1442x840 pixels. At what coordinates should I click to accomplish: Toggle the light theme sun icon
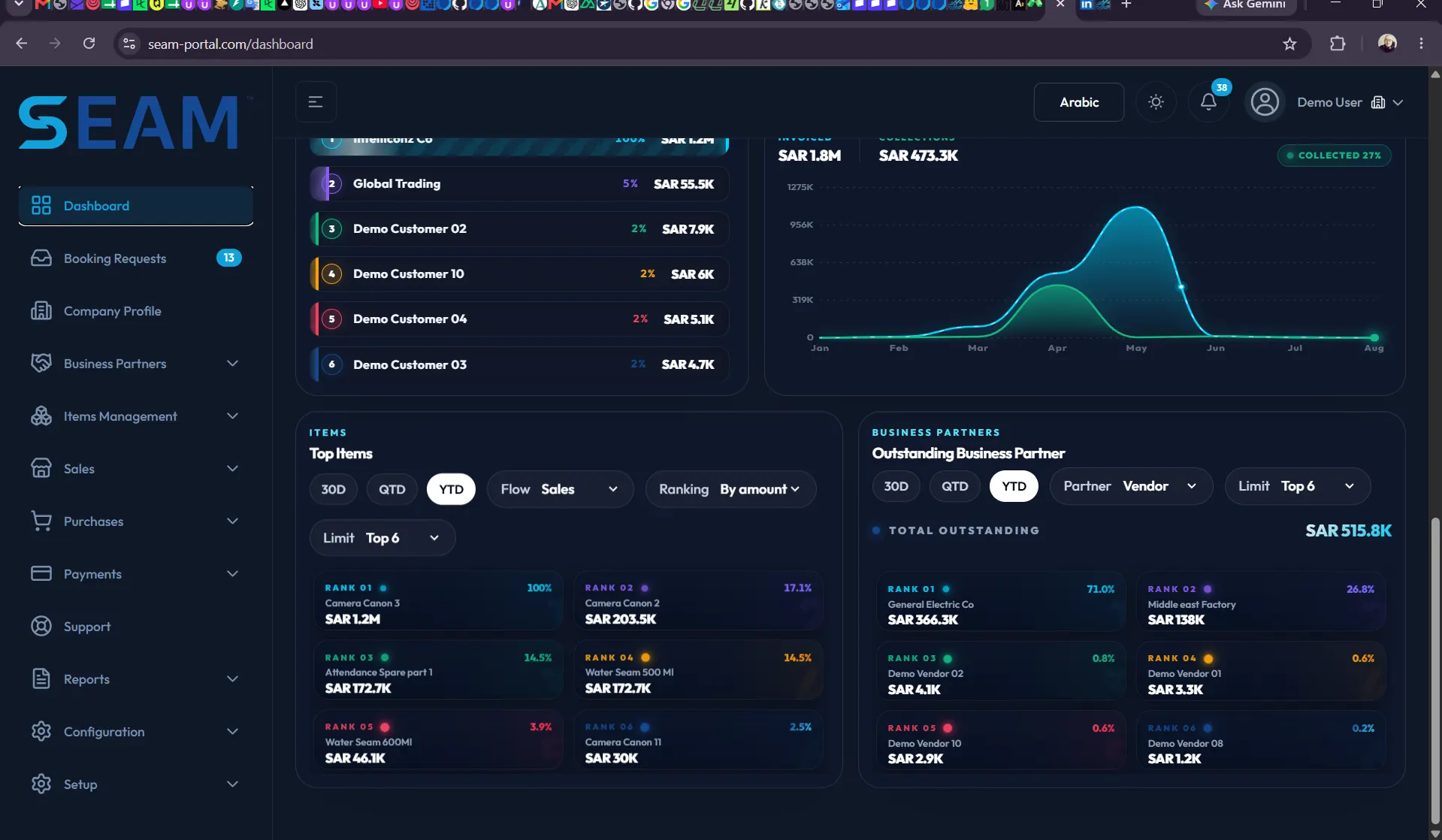pyautogui.click(x=1156, y=102)
